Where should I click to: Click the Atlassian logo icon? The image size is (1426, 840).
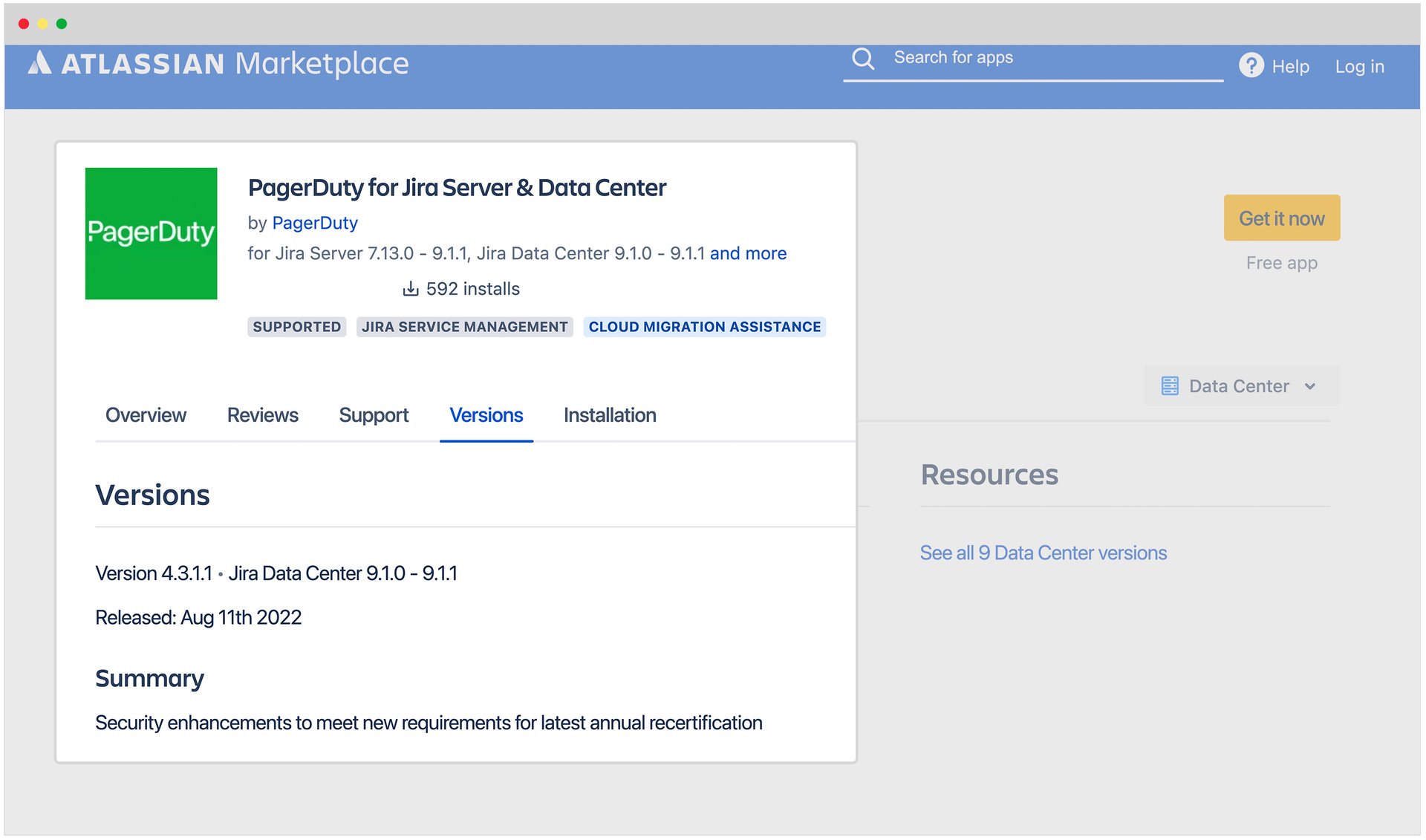click(40, 63)
